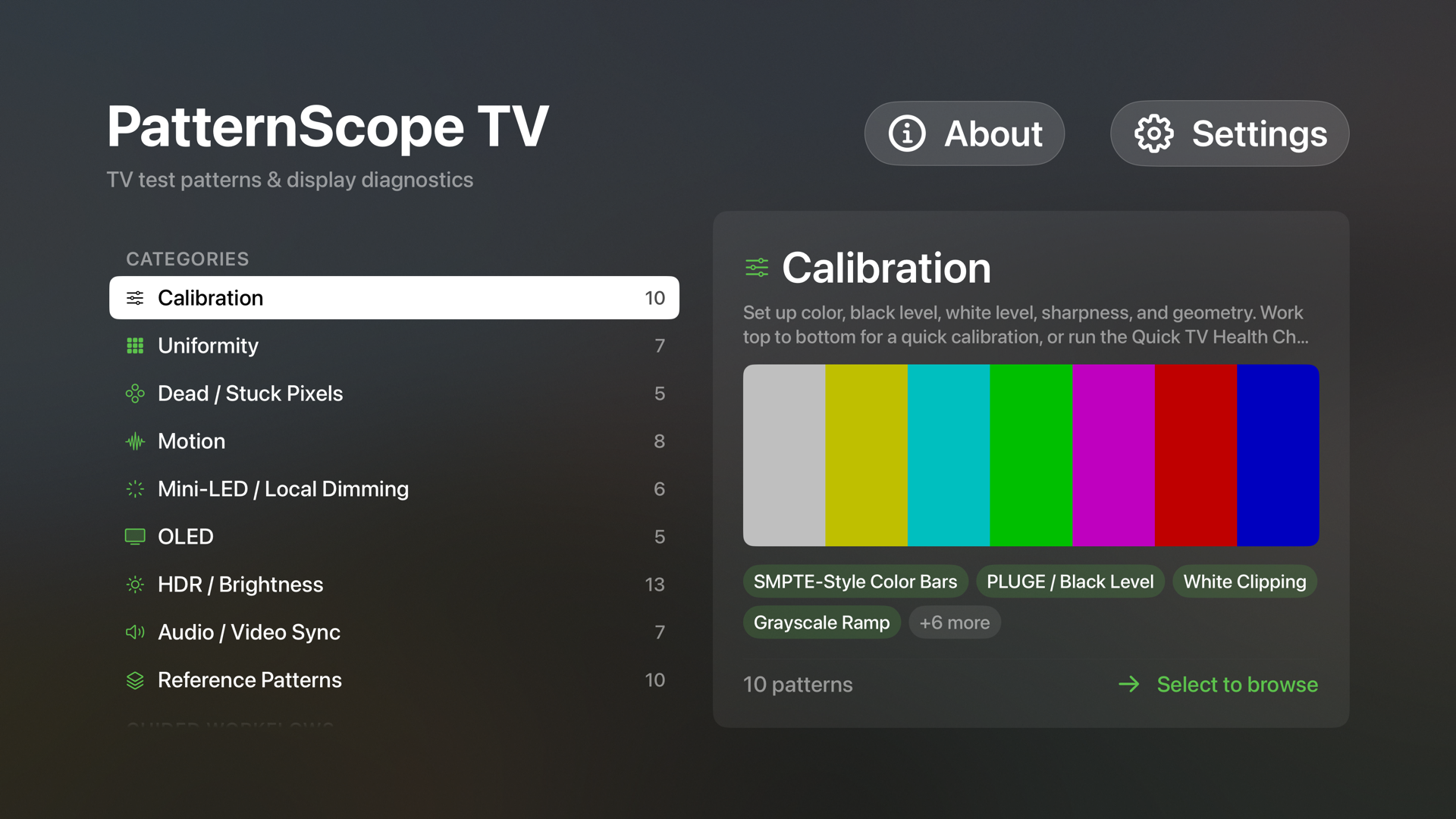Open the Dead / Stuck Pixels category
The height and width of the screenshot is (819, 1456).
point(394,394)
